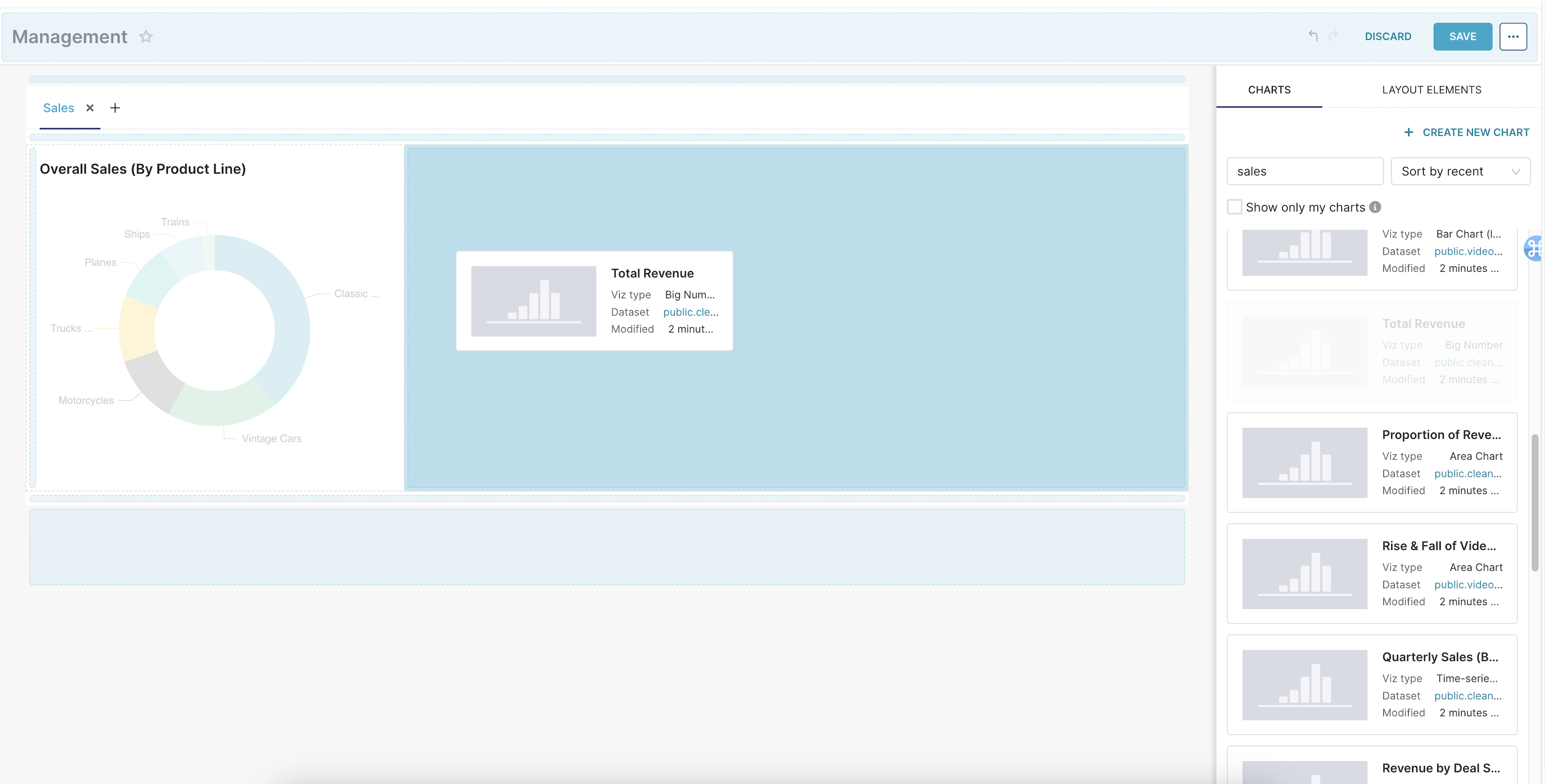Open the Sort by recent dropdown
This screenshot has height=784, width=1545.
(x=1460, y=171)
